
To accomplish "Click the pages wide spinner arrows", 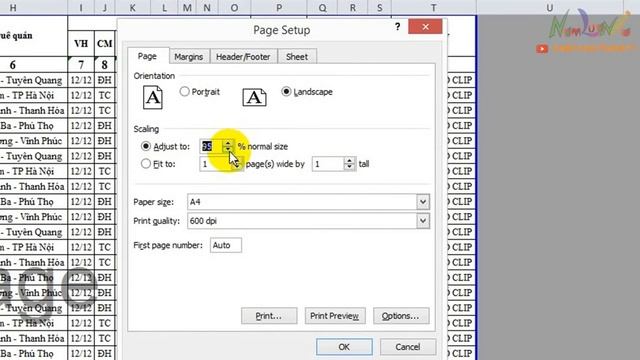I will click(236, 164).
